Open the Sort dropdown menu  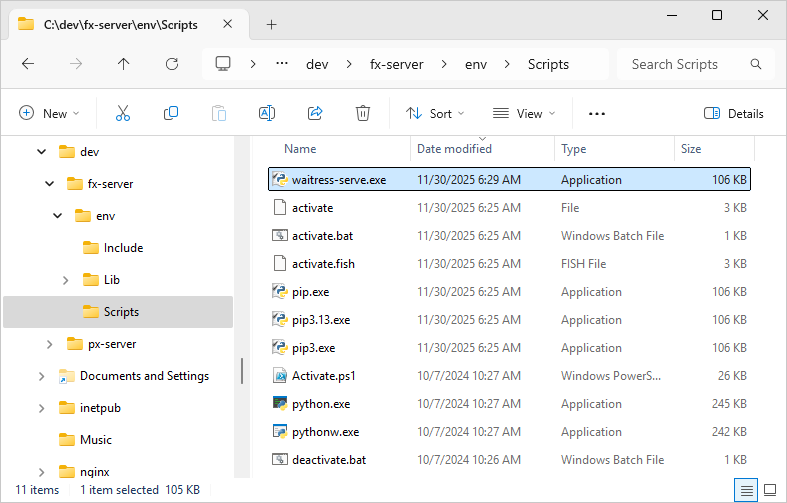click(435, 114)
